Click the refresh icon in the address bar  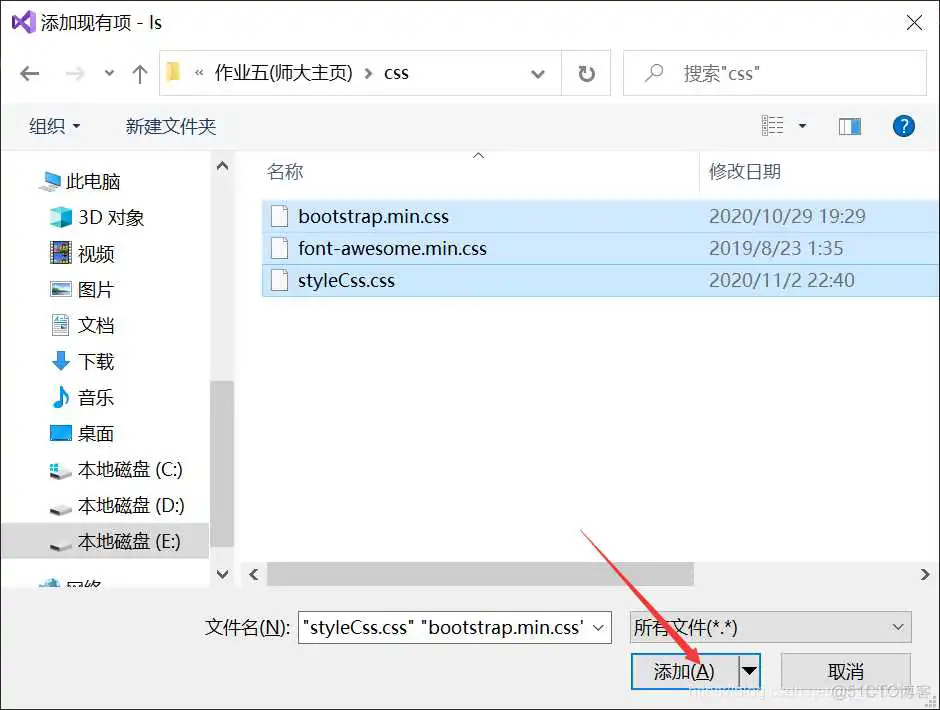coord(585,72)
